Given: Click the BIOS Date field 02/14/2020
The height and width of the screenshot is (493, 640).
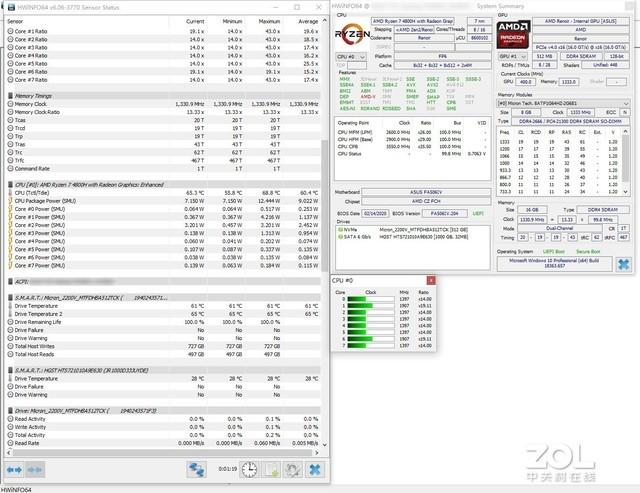Looking at the screenshot, I should point(375,213).
